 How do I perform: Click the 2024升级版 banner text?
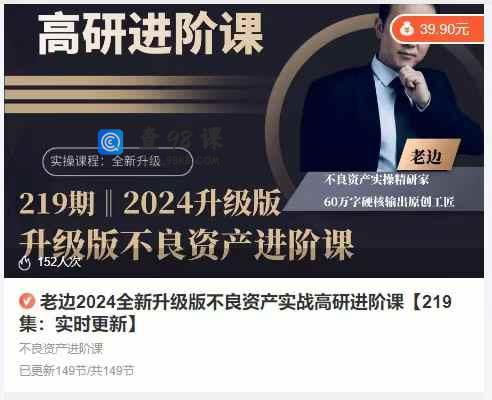click(201, 203)
